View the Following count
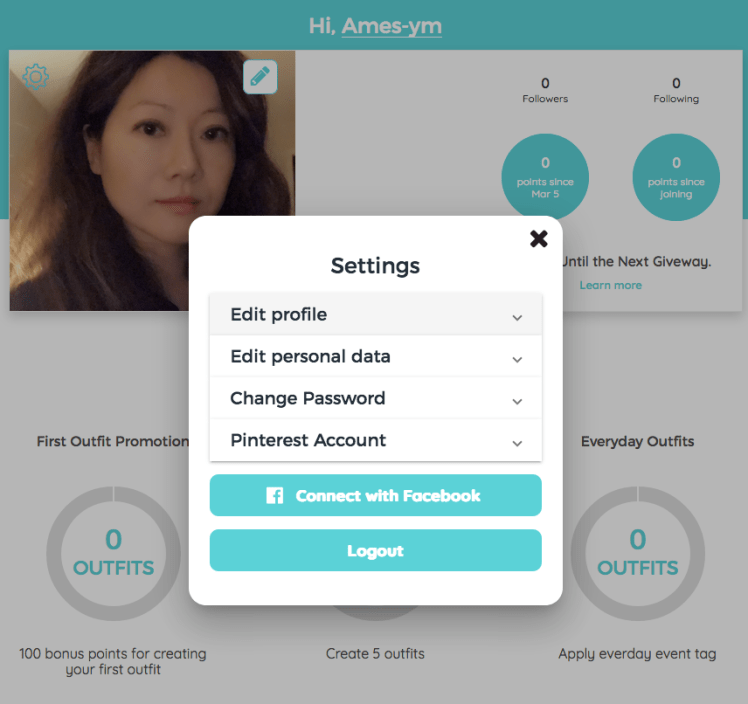This screenshot has height=704, width=748. (x=676, y=90)
